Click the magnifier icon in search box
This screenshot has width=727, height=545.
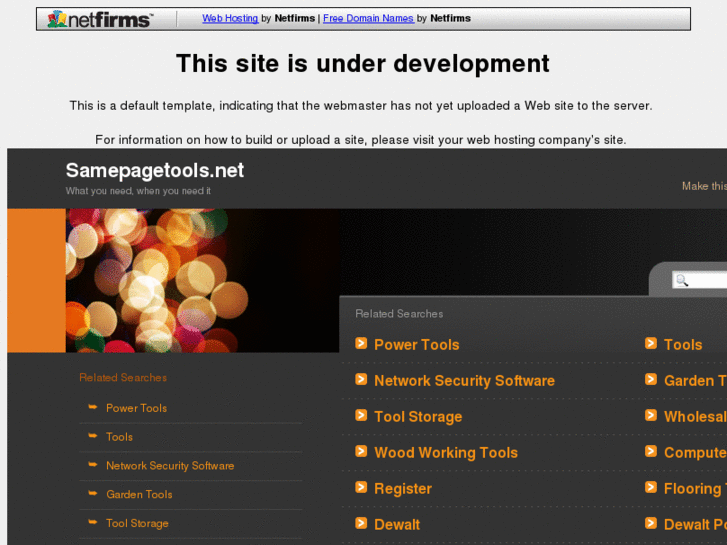pyautogui.click(x=682, y=280)
